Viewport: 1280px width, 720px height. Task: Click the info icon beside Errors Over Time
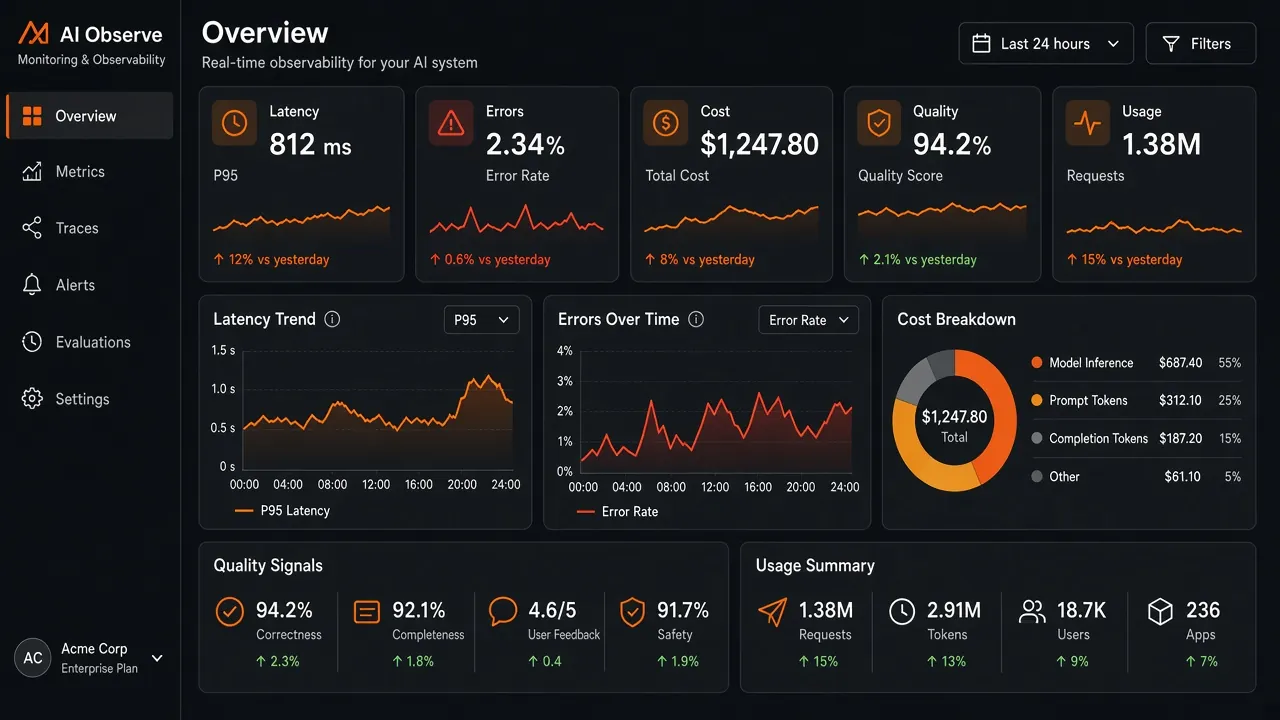(x=697, y=319)
